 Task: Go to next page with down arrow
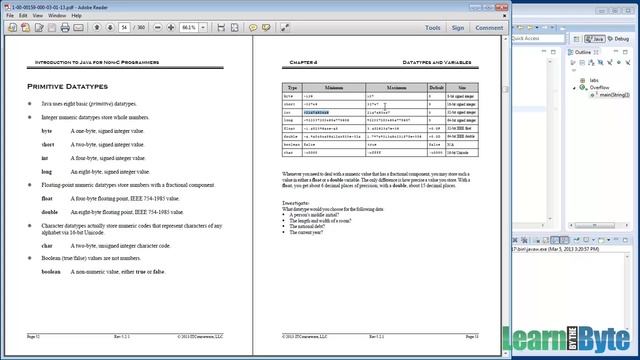coord(110,28)
